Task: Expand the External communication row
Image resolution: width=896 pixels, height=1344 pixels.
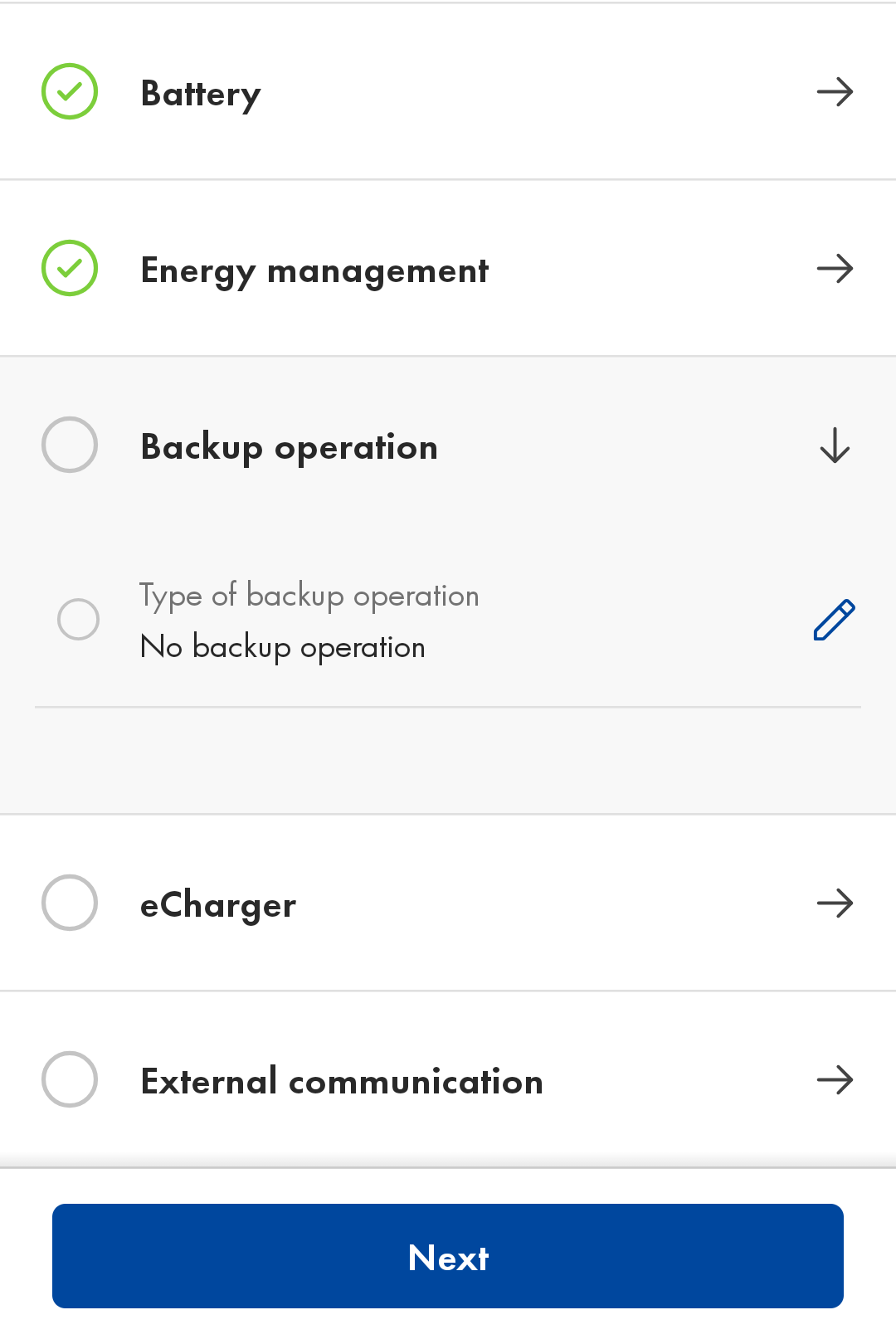Action: (x=448, y=1079)
